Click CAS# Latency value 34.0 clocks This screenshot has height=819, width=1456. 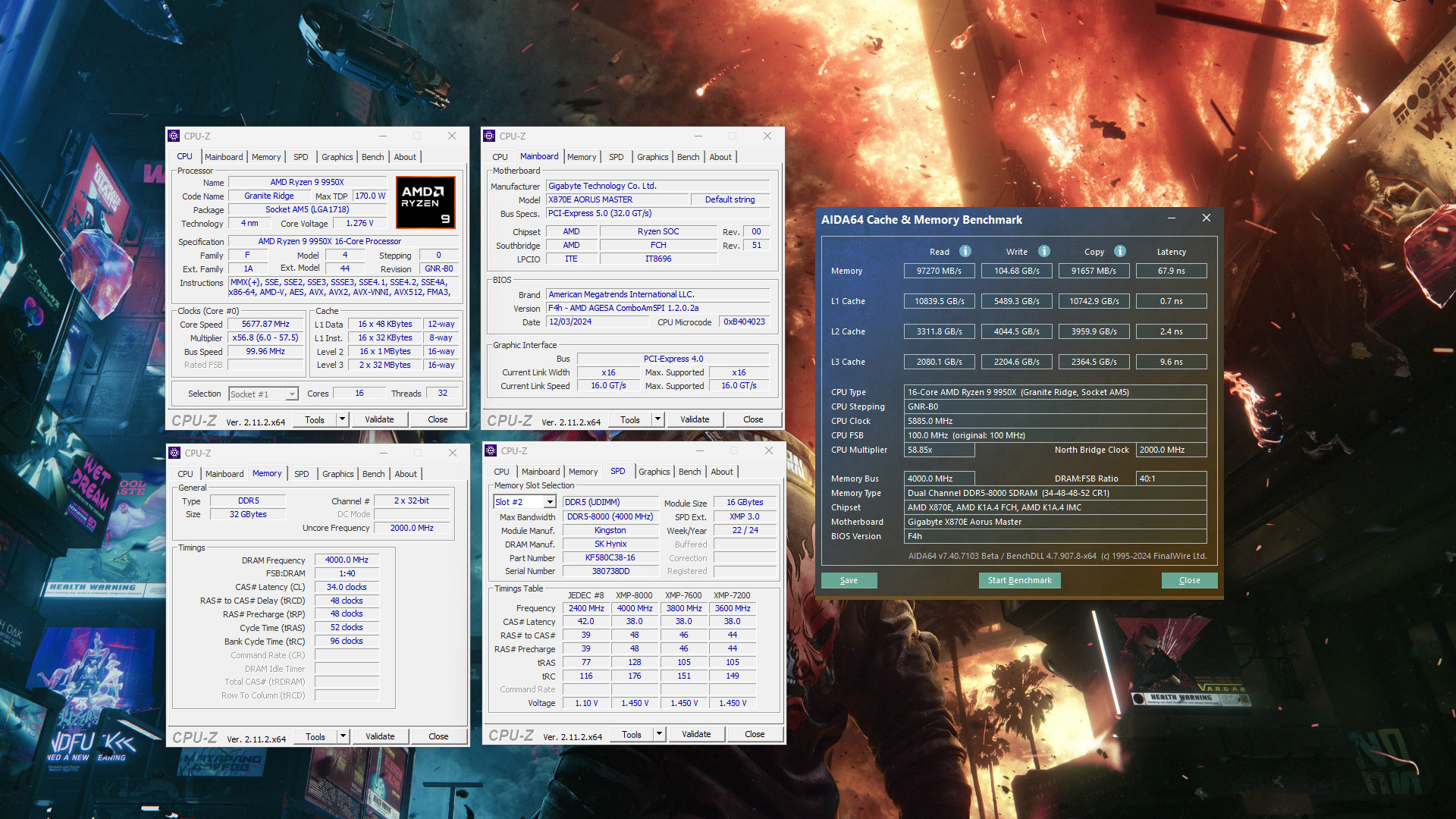[x=347, y=587]
